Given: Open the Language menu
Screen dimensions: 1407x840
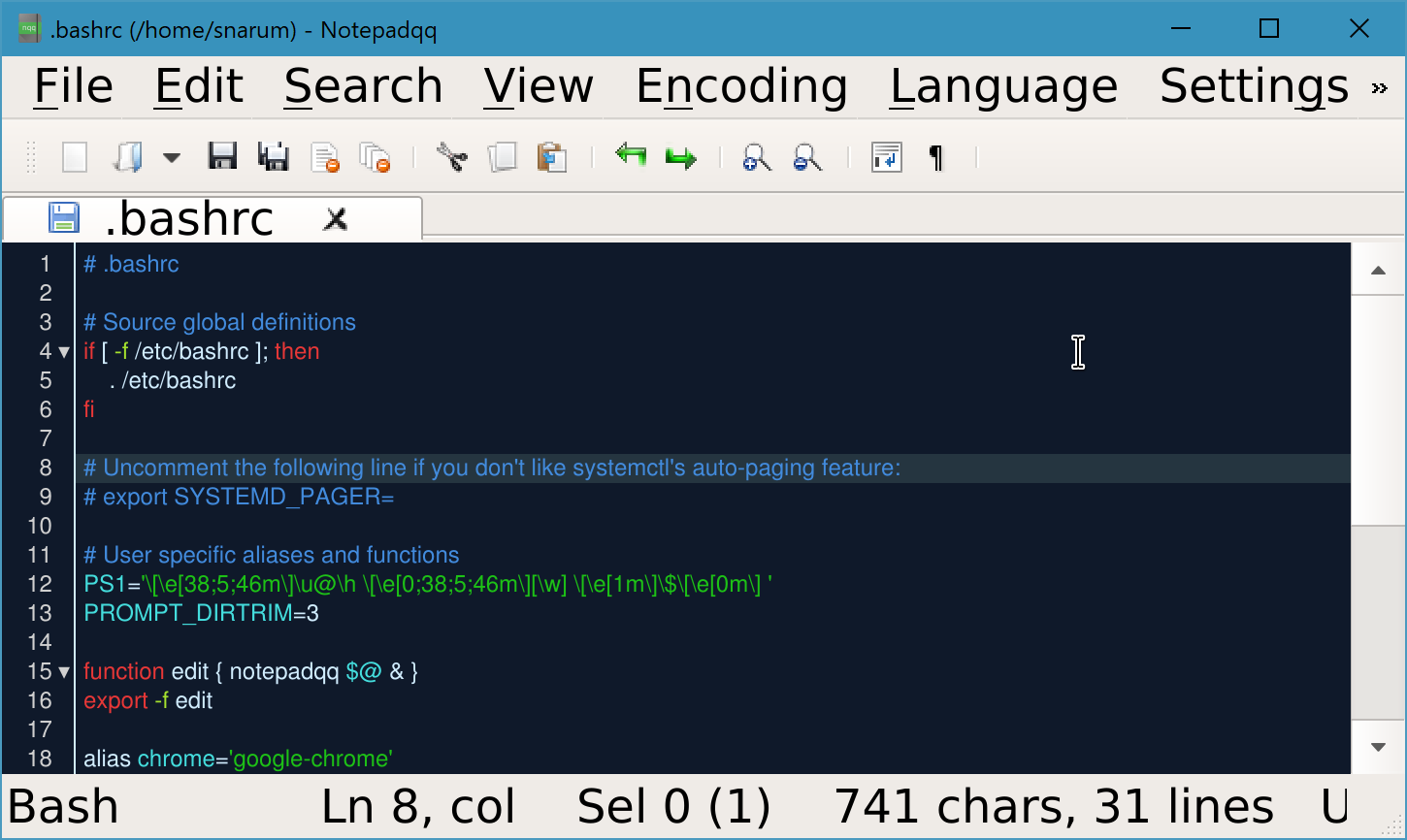Looking at the screenshot, I should (x=1004, y=85).
